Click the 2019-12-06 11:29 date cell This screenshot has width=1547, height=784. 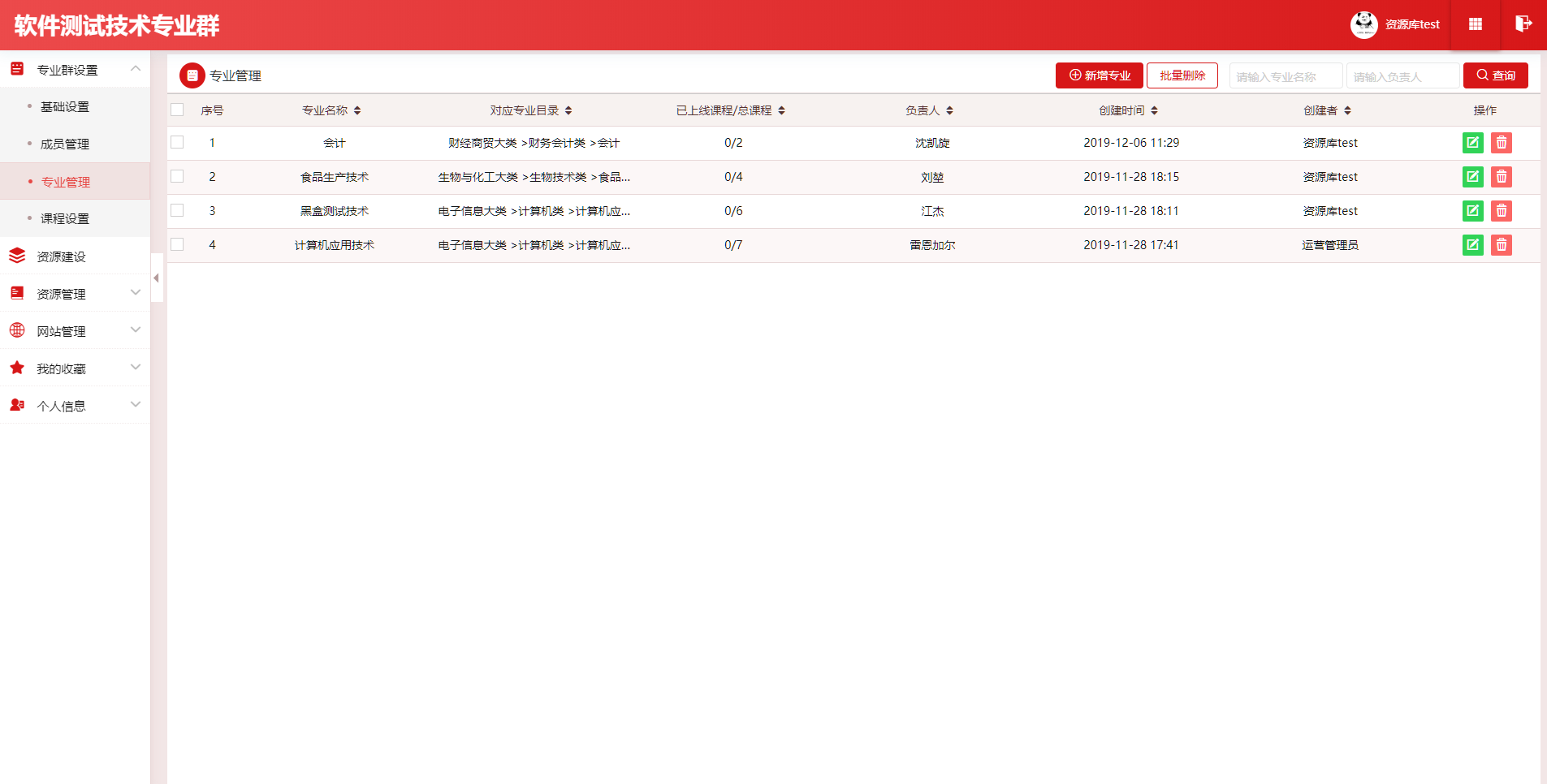pos(1131,143)
